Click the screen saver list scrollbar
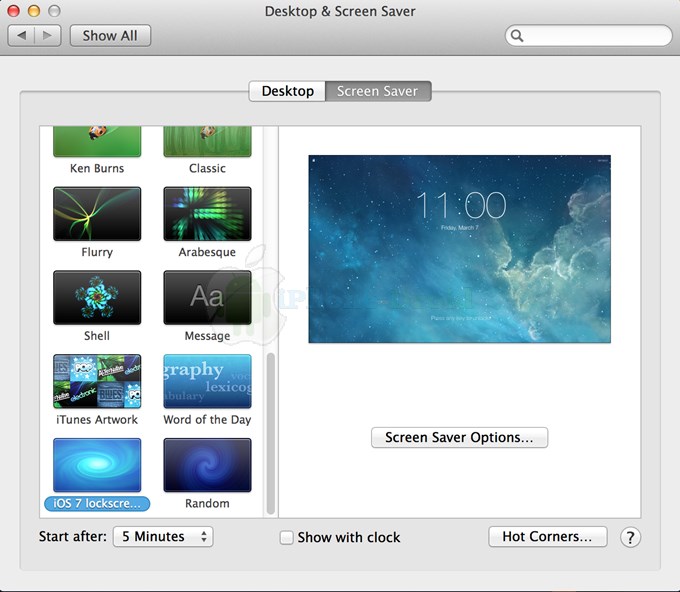Screen dimensions: 680x592 (269, 430)
